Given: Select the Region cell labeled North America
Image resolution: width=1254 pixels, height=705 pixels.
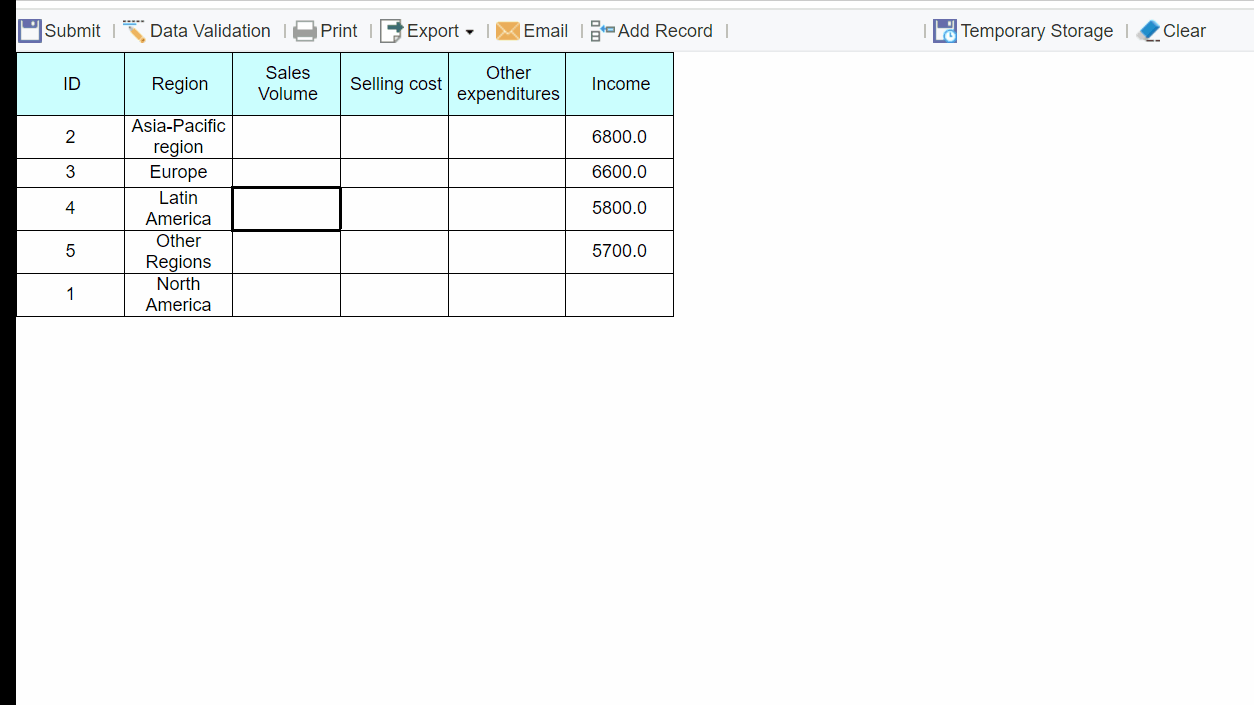Looking at the screenshot, I should coord(178,294).
